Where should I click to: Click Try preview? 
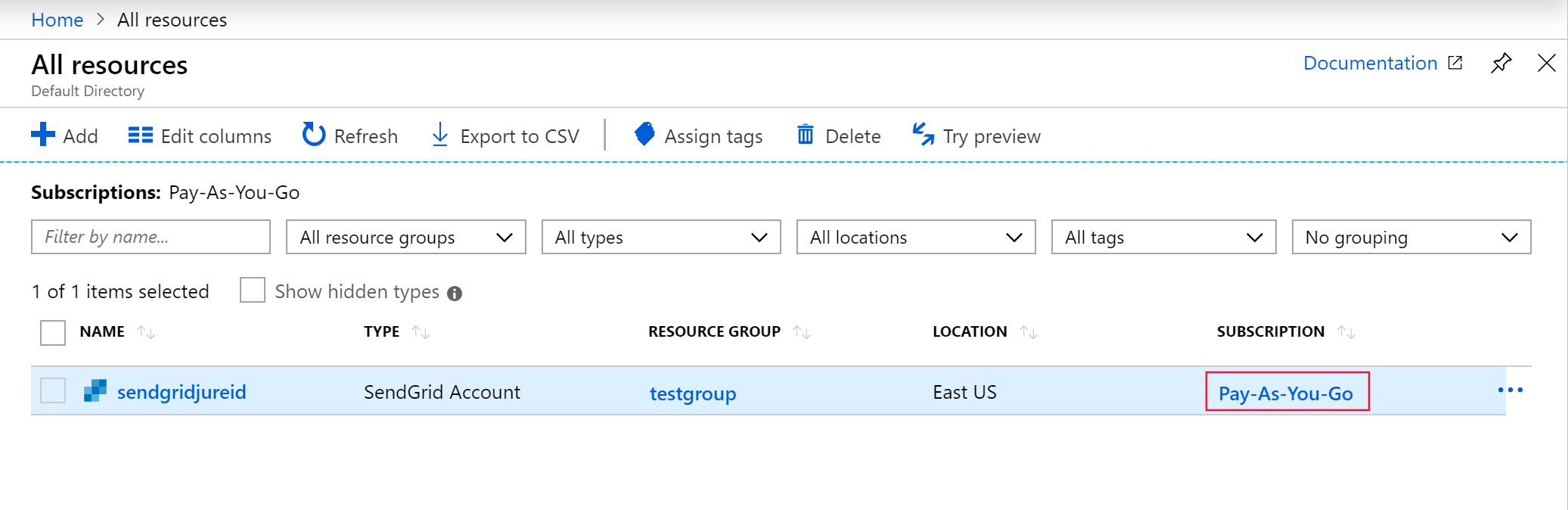click(977, 136)
